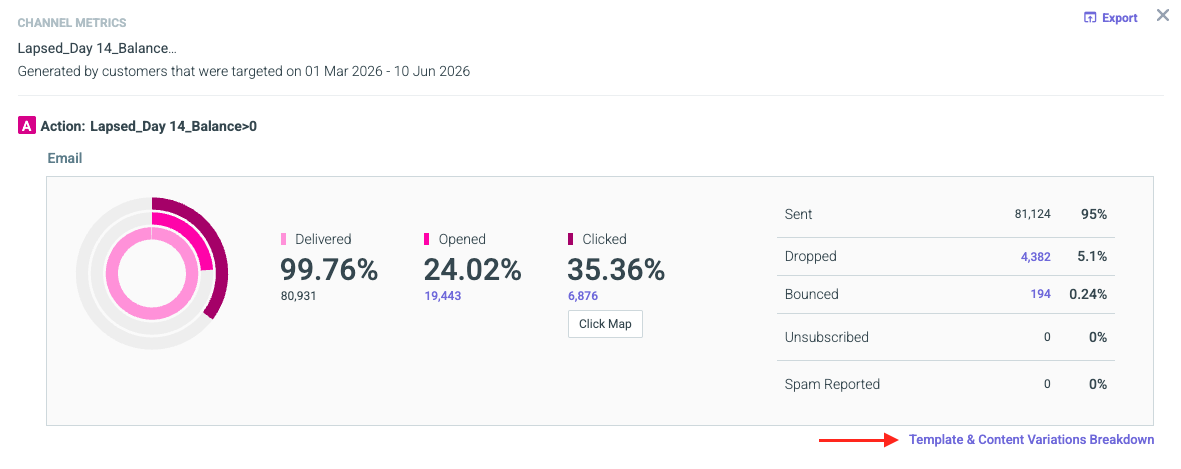Close the Channel Metrics panel
The width and height of the screenshot is (1181, 469).
coord(1162,16)
